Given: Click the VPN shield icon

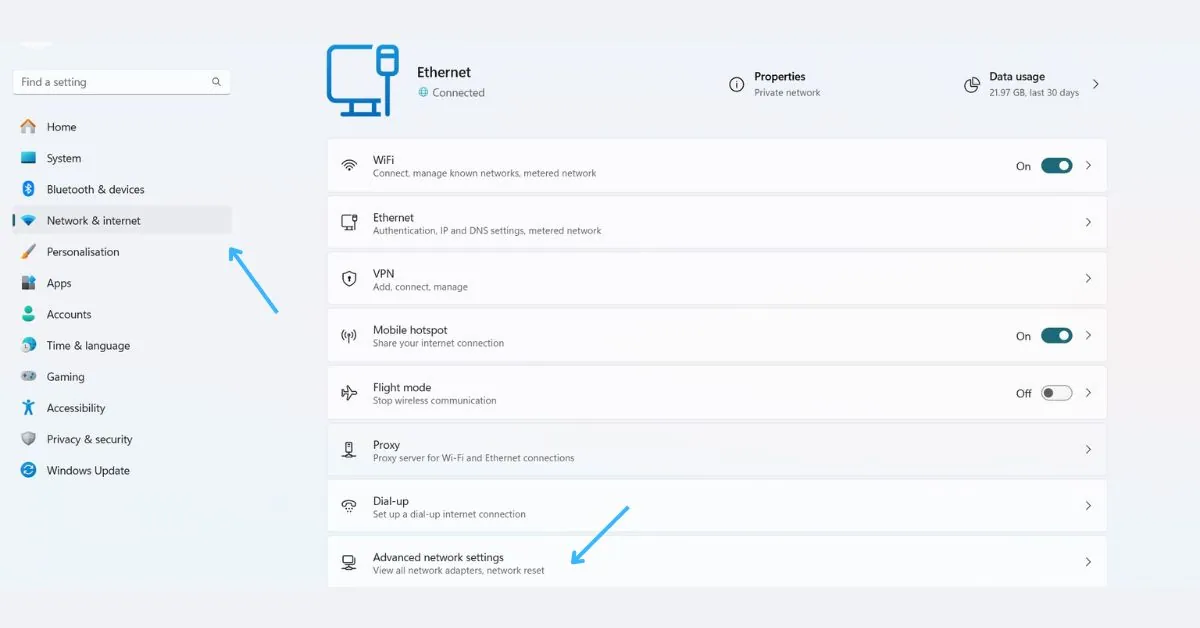Looking at the screenshot, I should [x=349, y=279].
